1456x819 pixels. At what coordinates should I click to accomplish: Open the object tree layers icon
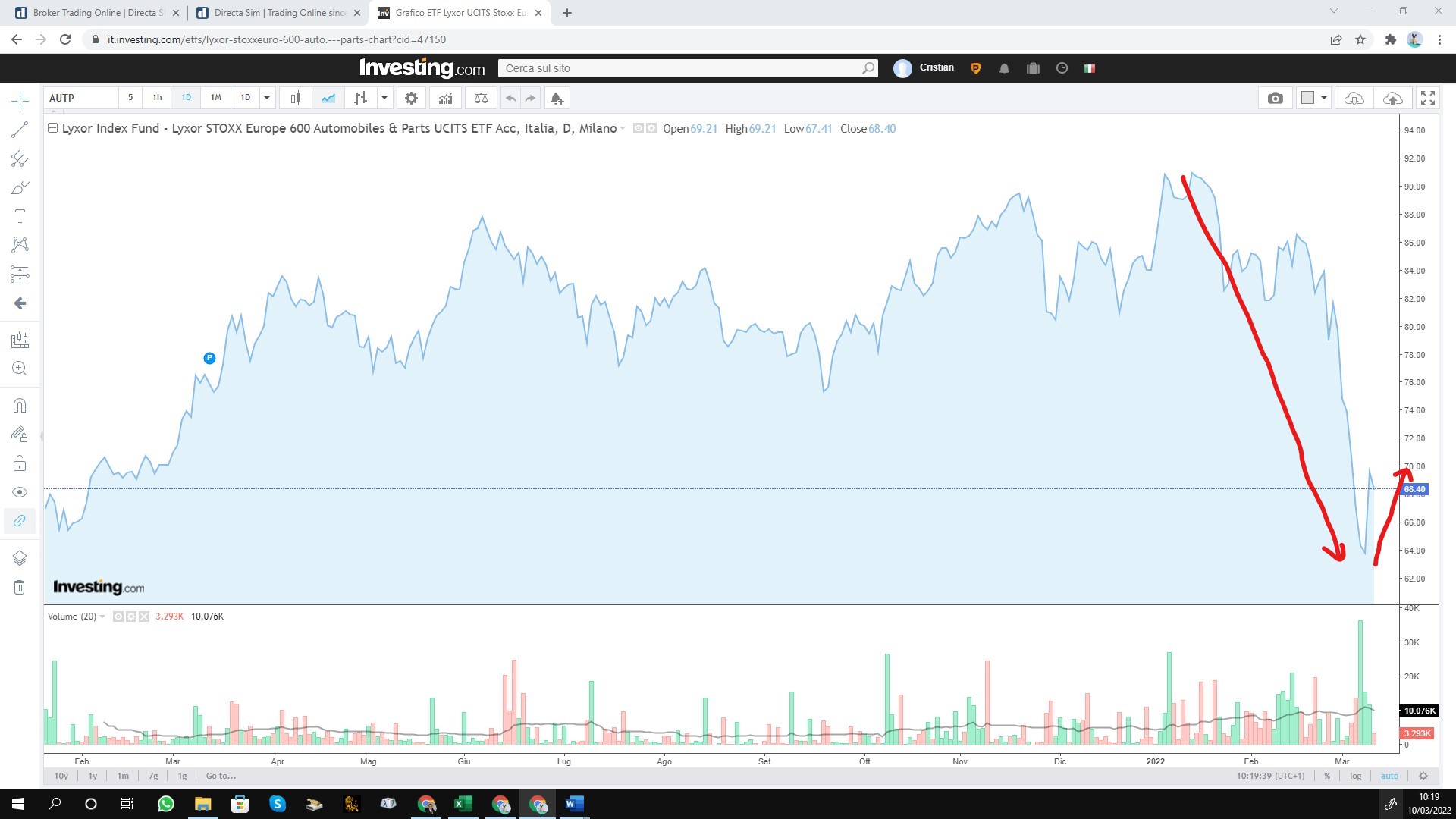[x=20, y=558]
